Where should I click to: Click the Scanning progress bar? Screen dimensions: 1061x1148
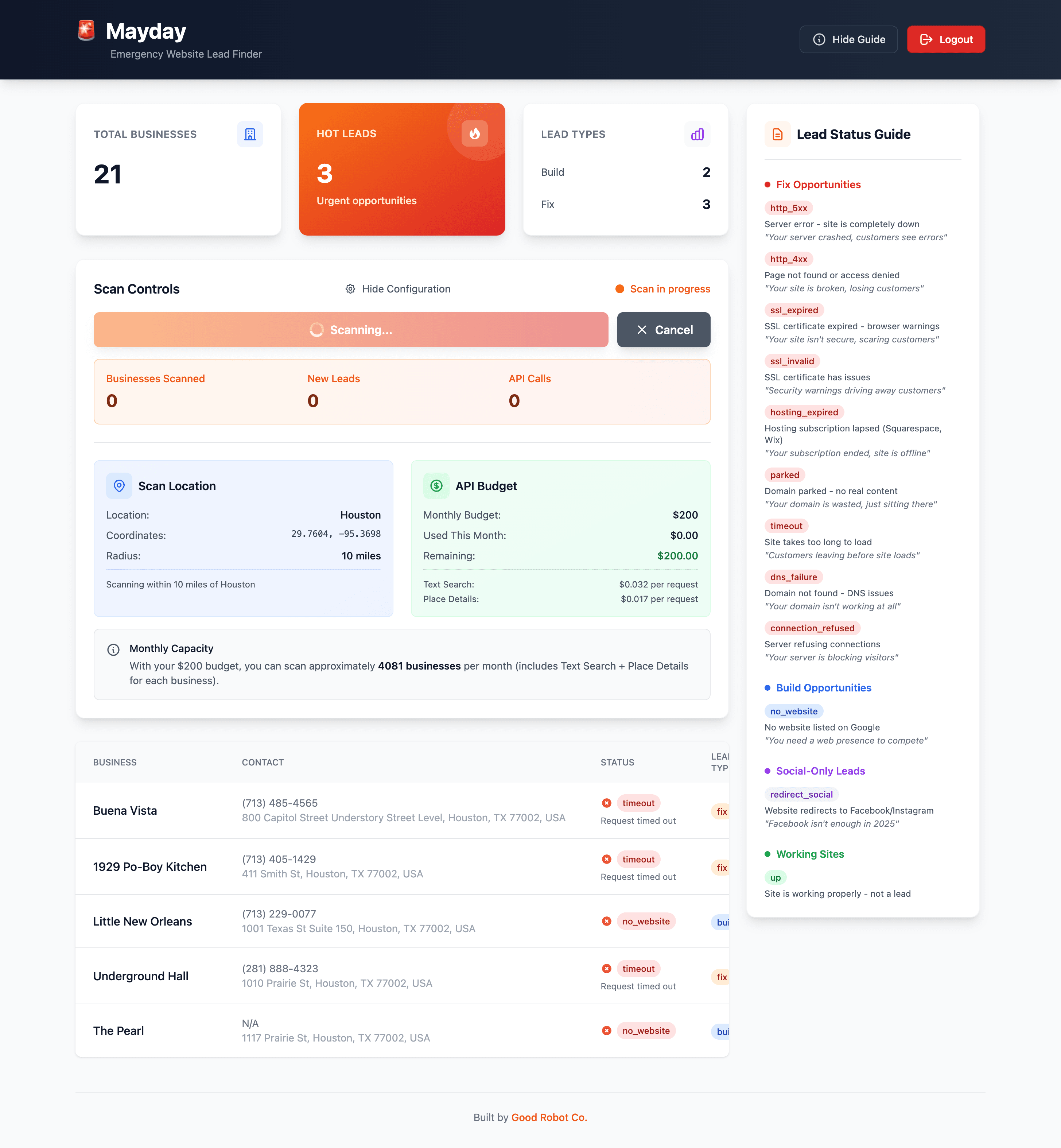[x=350, y=330]
